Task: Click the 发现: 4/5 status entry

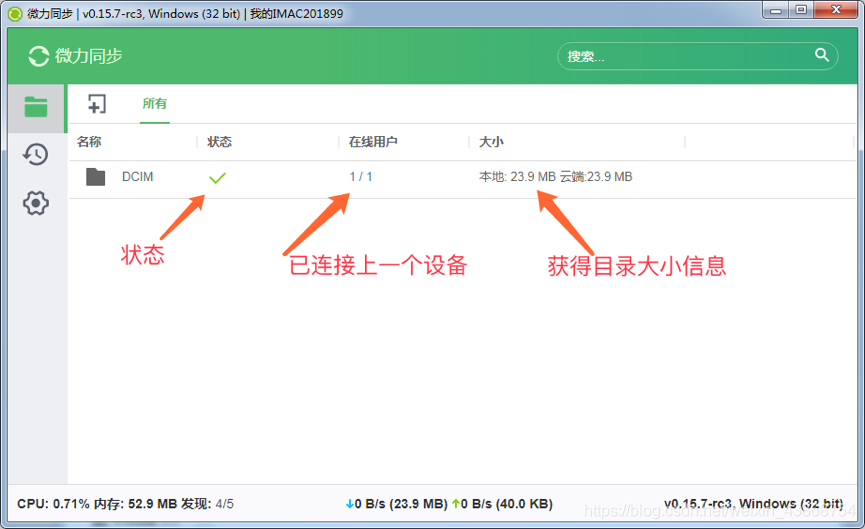Action: 207,504
